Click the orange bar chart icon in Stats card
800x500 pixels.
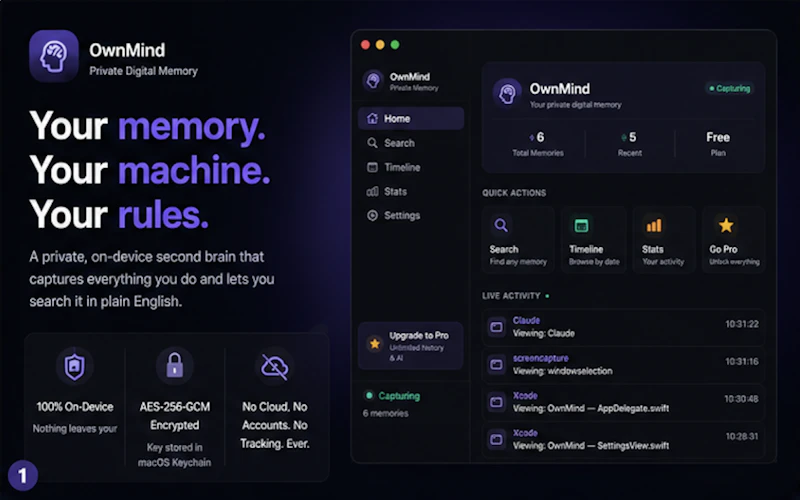click(x=654, y=225)
